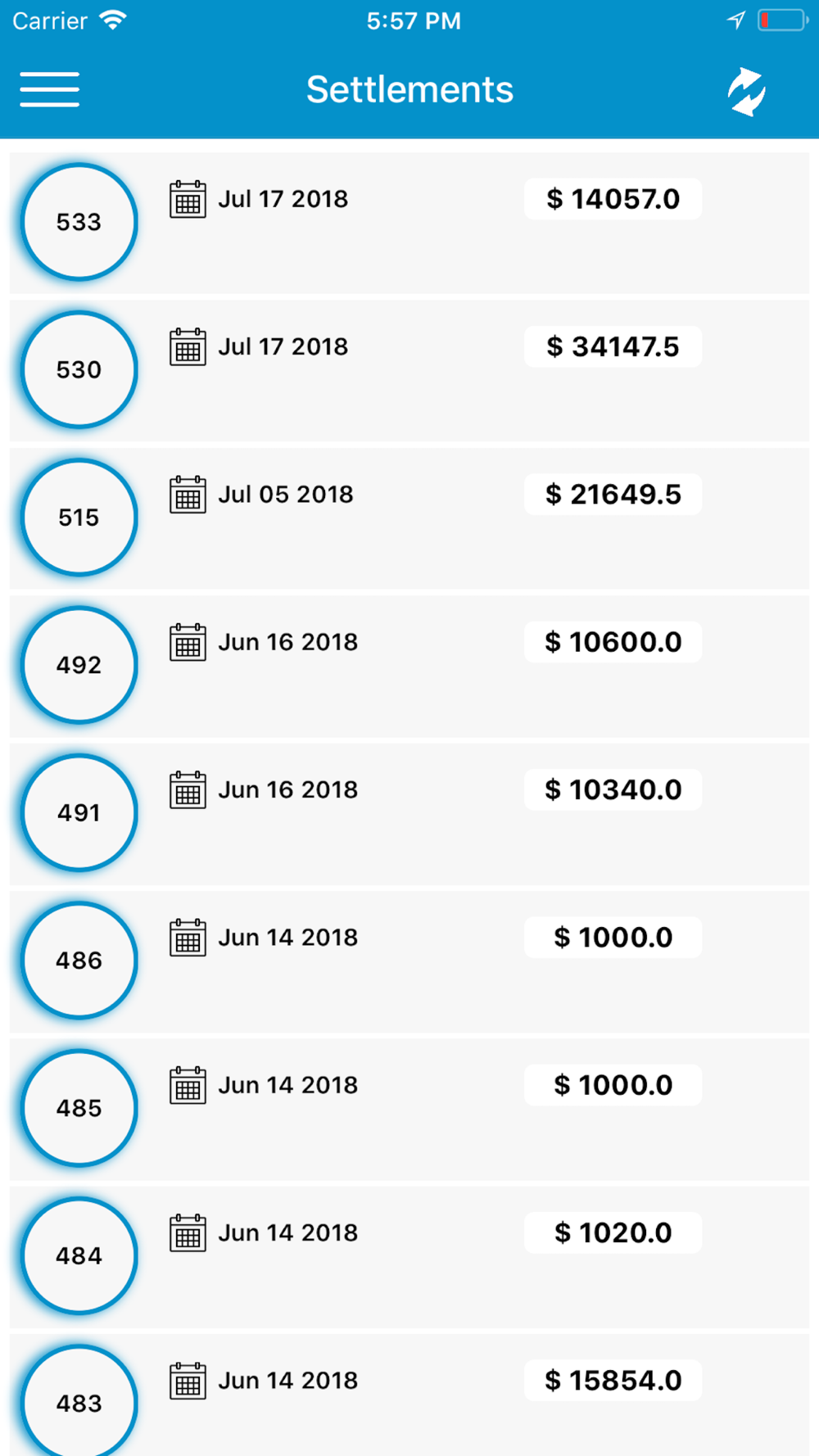Tap the $ 10600.0 amount
The image size is (819, 1456).
tap(613, 642)
